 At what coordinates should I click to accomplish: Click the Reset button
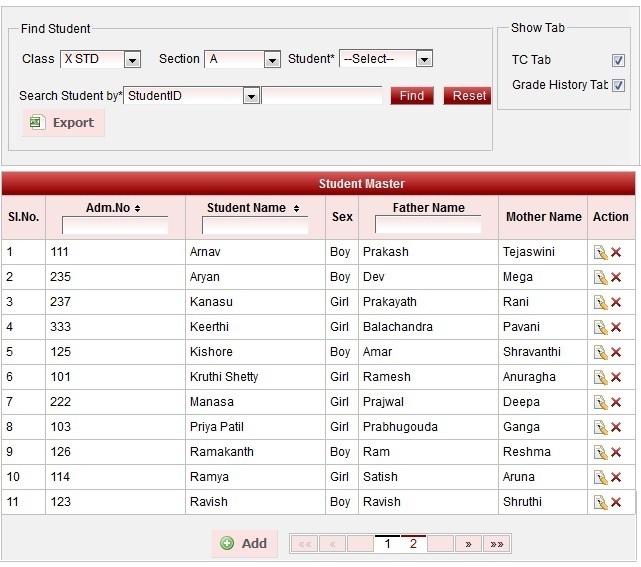[x=468, y=96]
